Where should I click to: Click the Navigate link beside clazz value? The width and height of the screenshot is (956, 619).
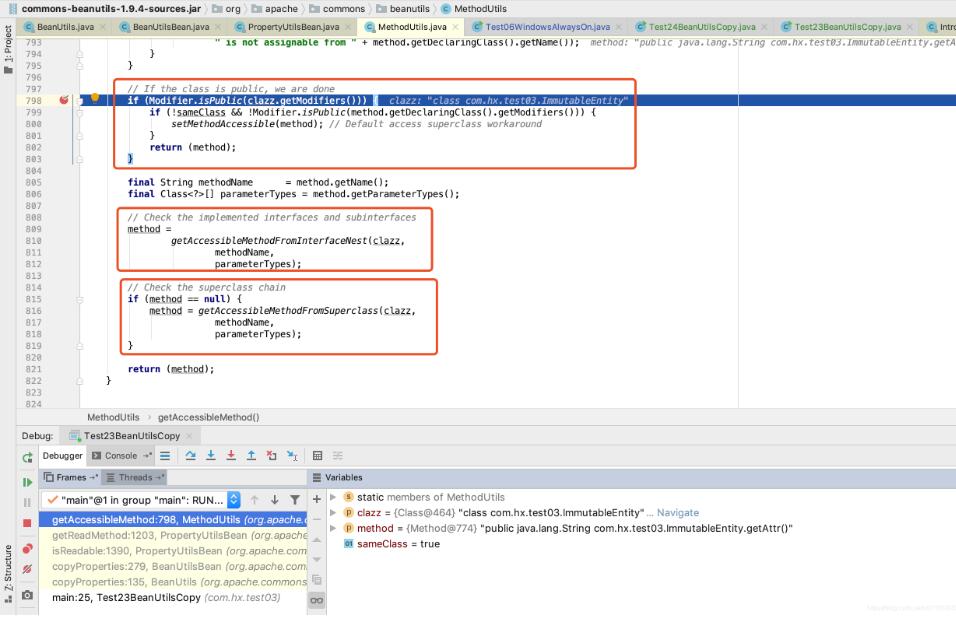[678, 513]
